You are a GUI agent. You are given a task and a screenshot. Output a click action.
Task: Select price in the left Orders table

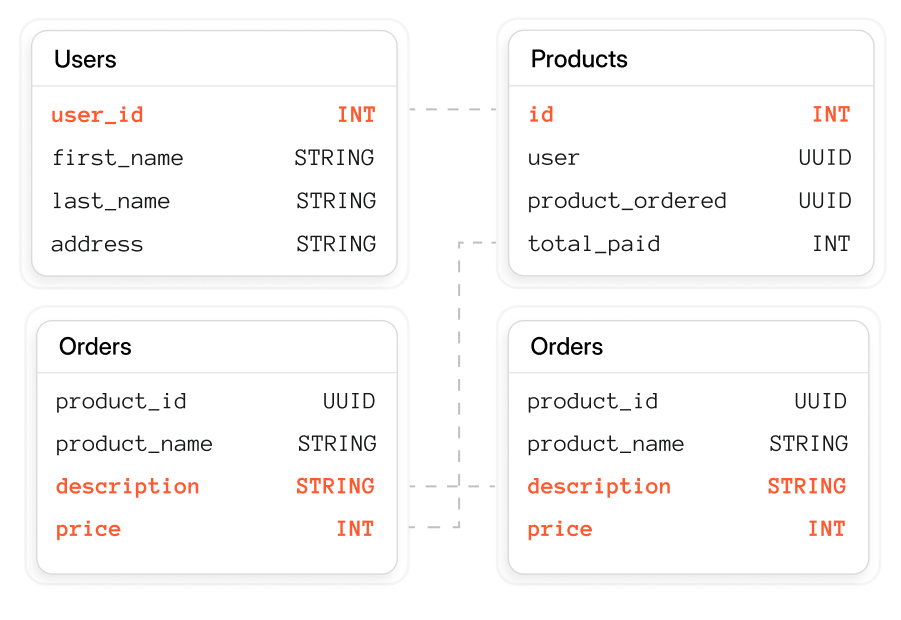88,529
